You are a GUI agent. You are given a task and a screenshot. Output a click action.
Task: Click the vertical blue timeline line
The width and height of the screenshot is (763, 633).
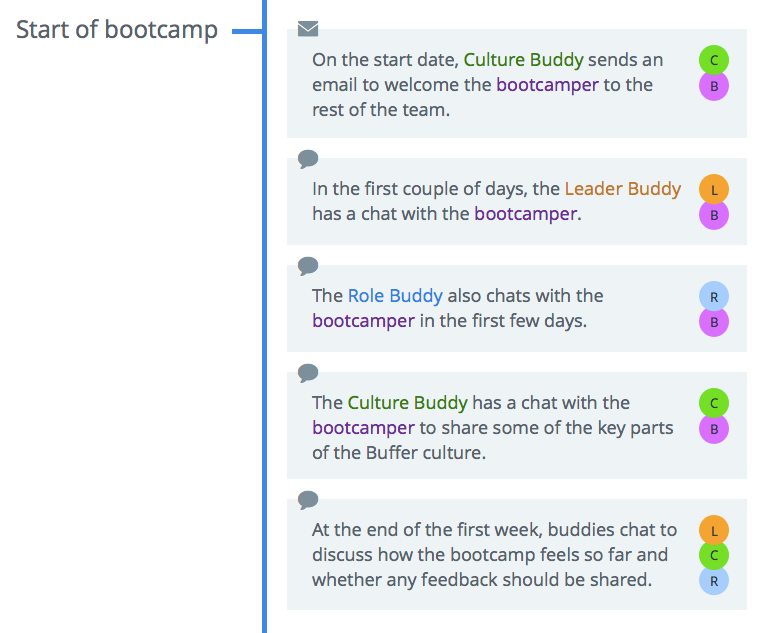[264, 316]
